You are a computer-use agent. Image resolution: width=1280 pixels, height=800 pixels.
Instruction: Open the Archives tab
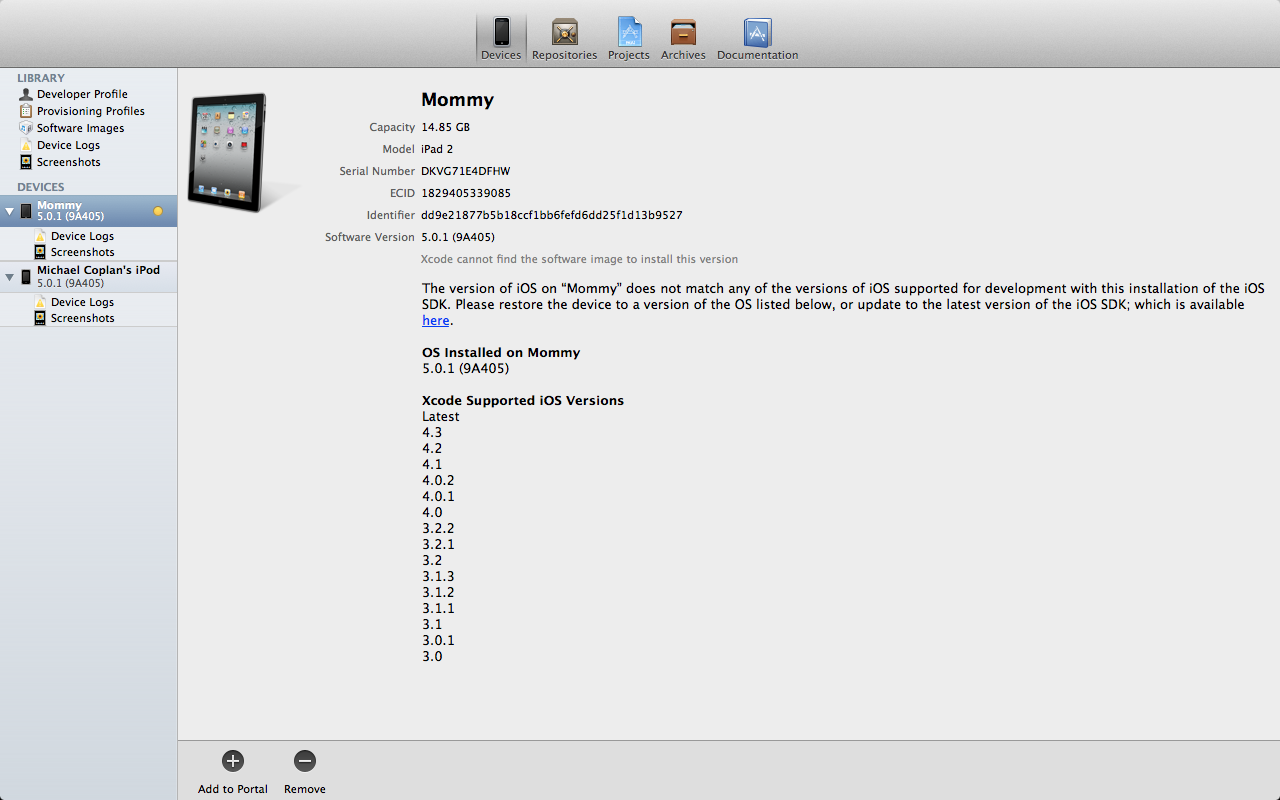683,39
